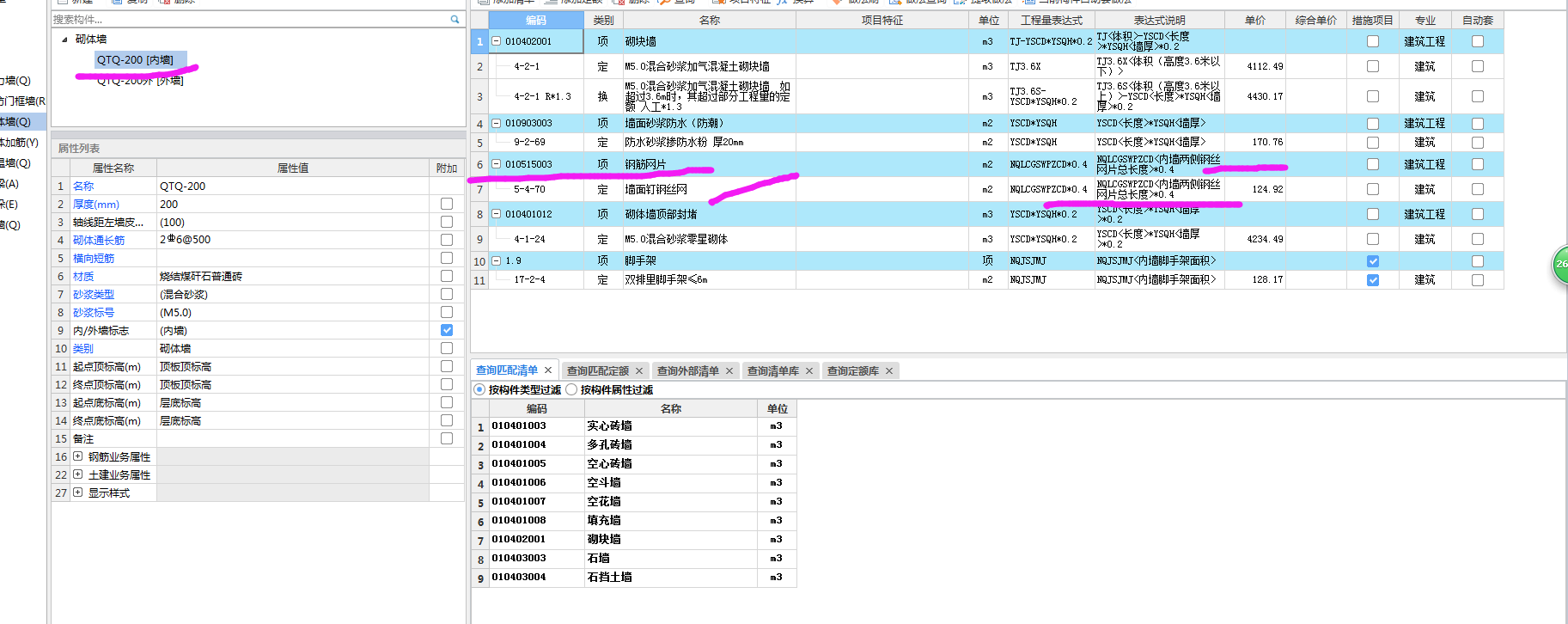Click the 墙面钉钢丝网 name cell
Viewport: 1568px width, 624px height.
pos(710,189)
